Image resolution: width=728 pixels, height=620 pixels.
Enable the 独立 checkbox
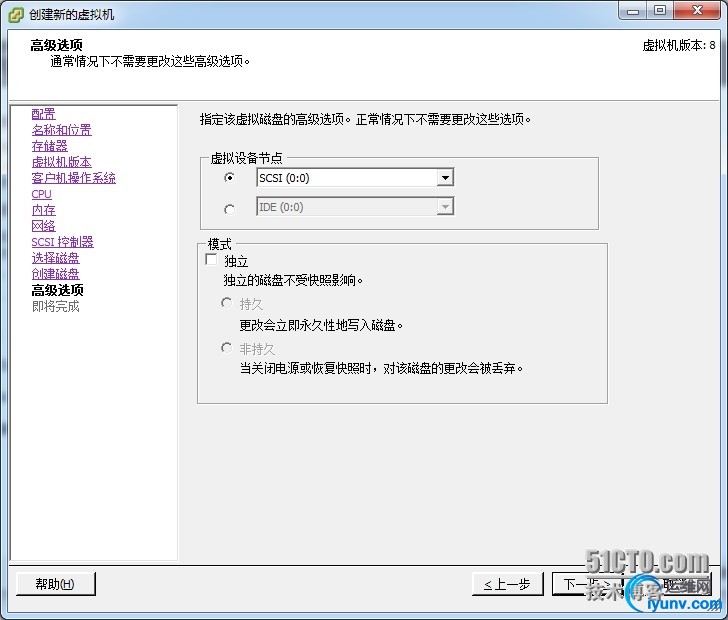click(211, 259)
